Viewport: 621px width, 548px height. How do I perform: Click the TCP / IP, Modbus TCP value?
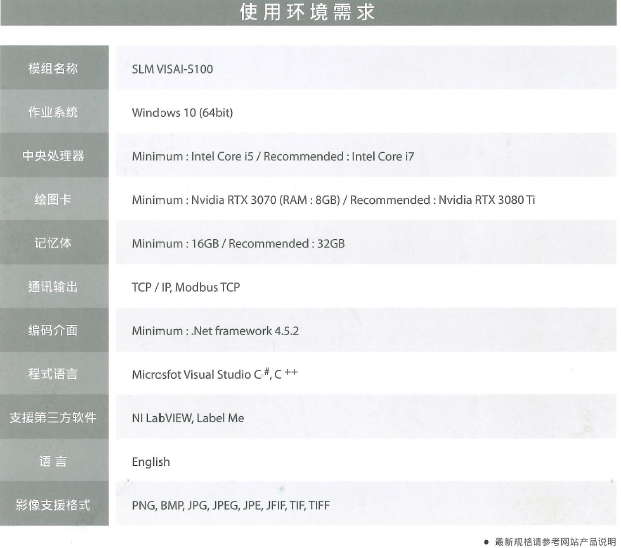186,287
